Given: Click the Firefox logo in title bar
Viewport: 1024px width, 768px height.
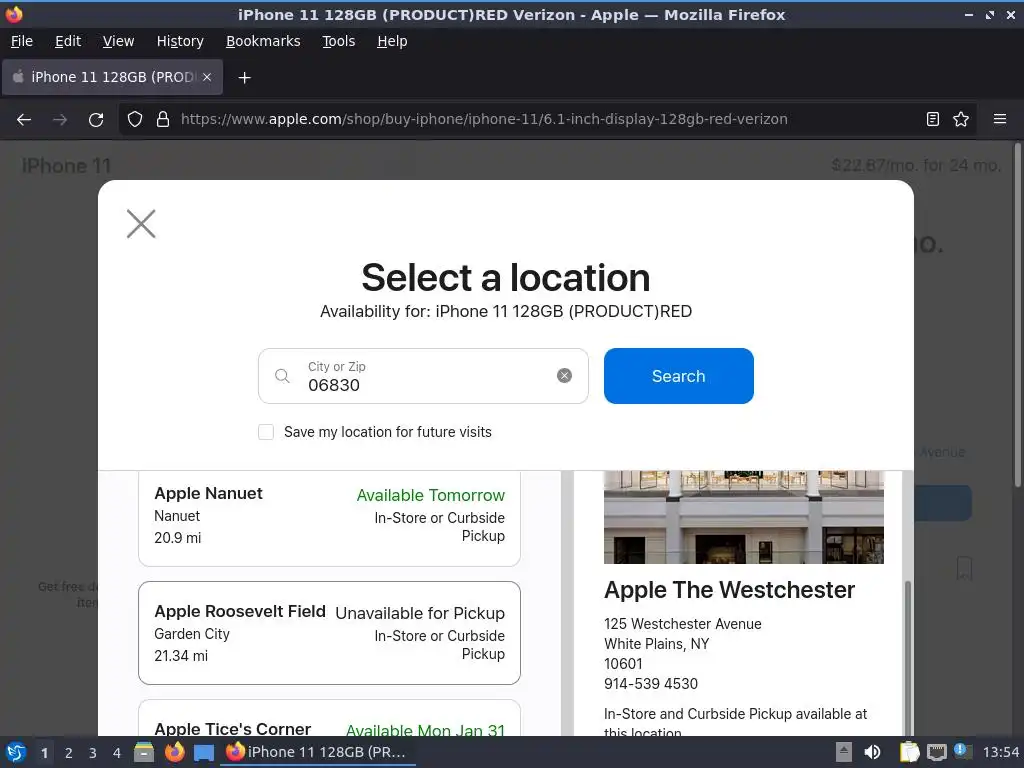Looking at the screenshot, I should (x=14, y=14).
